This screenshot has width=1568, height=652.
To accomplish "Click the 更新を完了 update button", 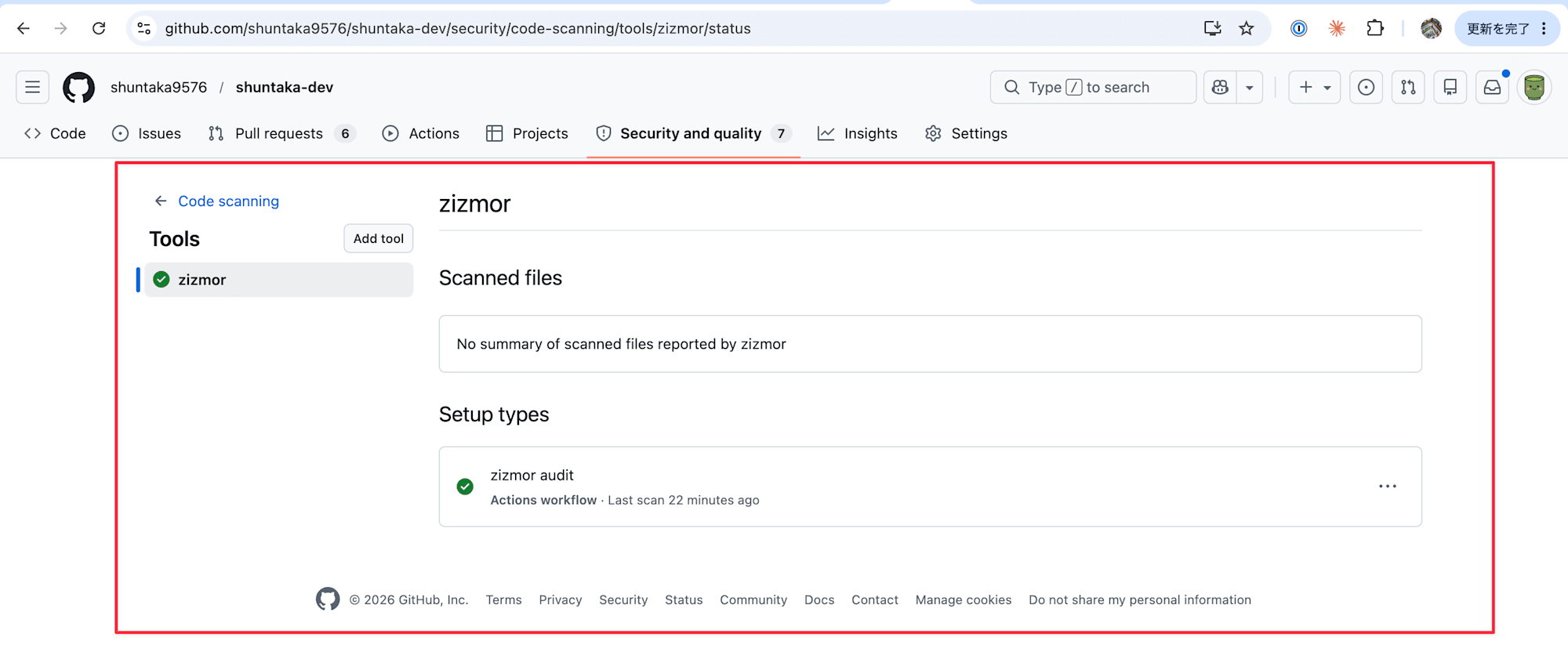I will (1497, 29).
